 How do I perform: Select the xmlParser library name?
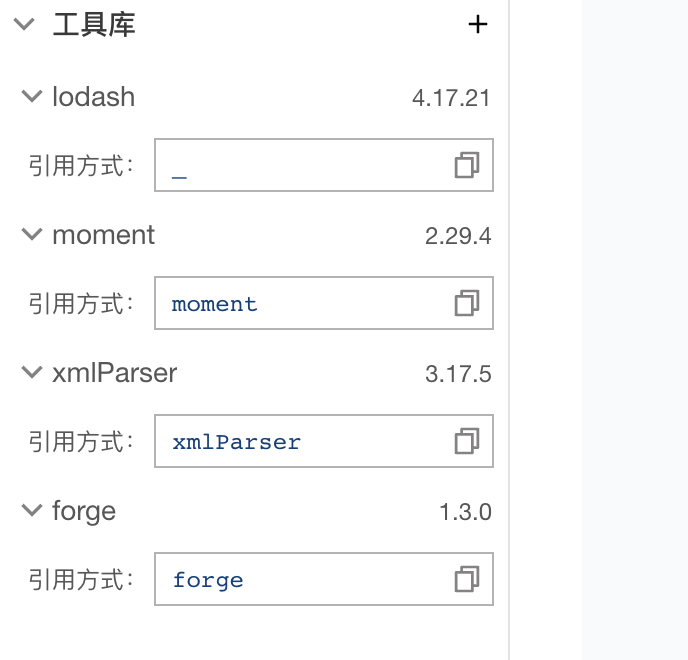(115, 373)
